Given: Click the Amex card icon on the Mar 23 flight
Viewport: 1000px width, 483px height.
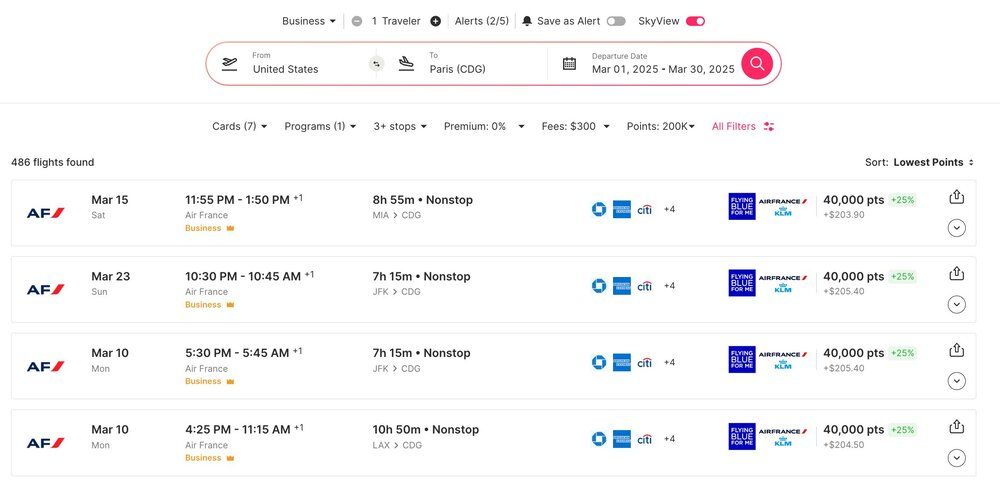Looking at the screenshot, I should point(621,286).
